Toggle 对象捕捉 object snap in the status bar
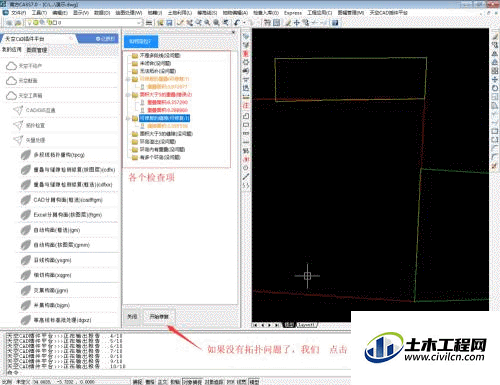 pyautogui.click(x=192, y=382)
